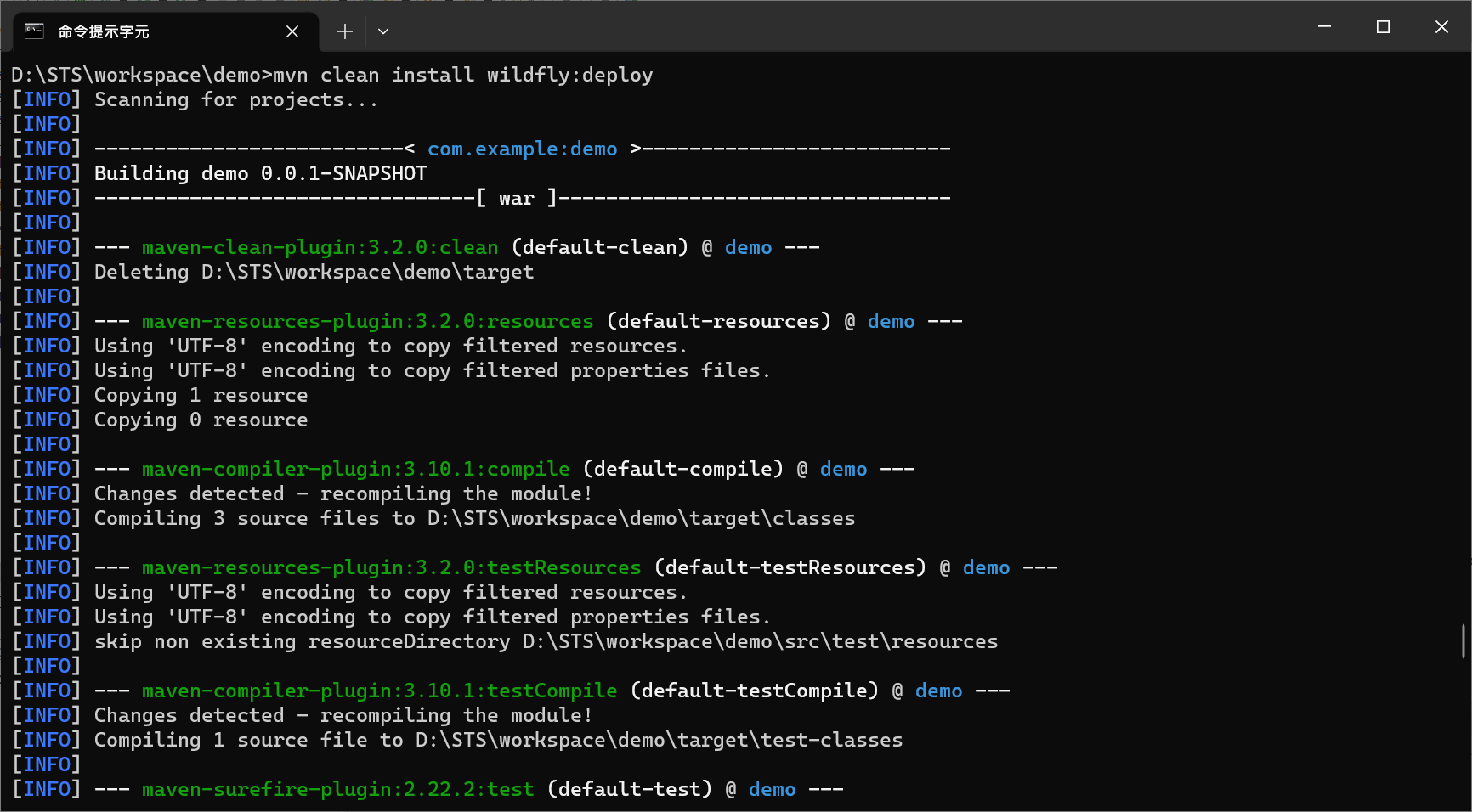
Task: Open the new-tab dropdown chevron
Action: [x=383, y=31]
